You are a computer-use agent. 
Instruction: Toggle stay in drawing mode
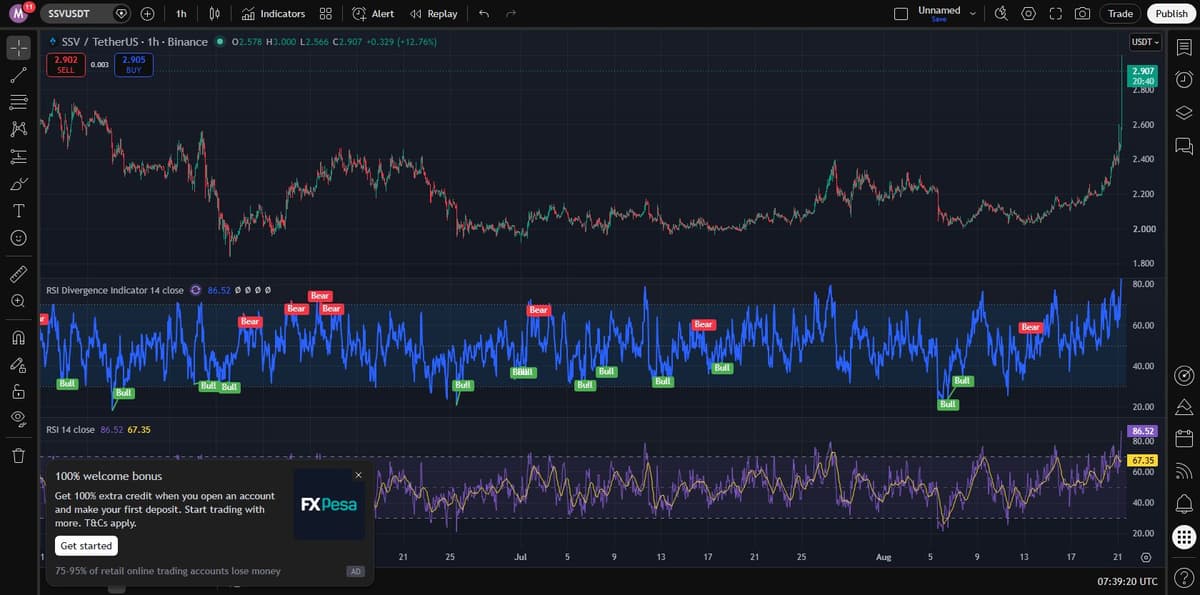pyautogui.click(x=18, y=363)
